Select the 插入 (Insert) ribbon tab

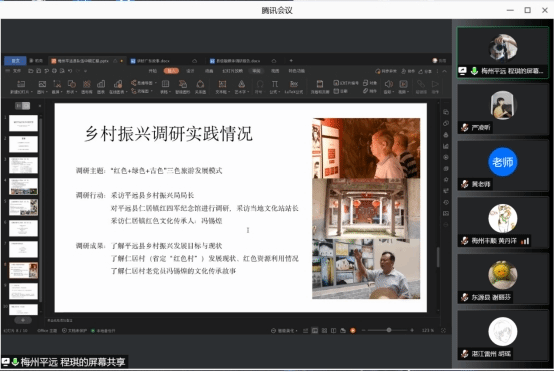[171, 71]
